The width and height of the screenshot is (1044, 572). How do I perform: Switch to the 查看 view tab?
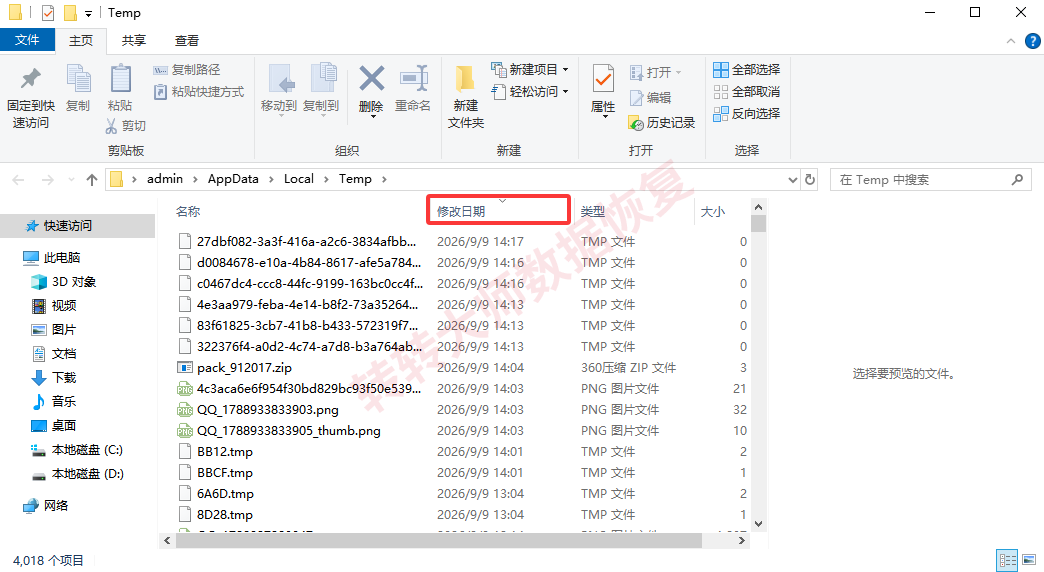pos(187,41)
